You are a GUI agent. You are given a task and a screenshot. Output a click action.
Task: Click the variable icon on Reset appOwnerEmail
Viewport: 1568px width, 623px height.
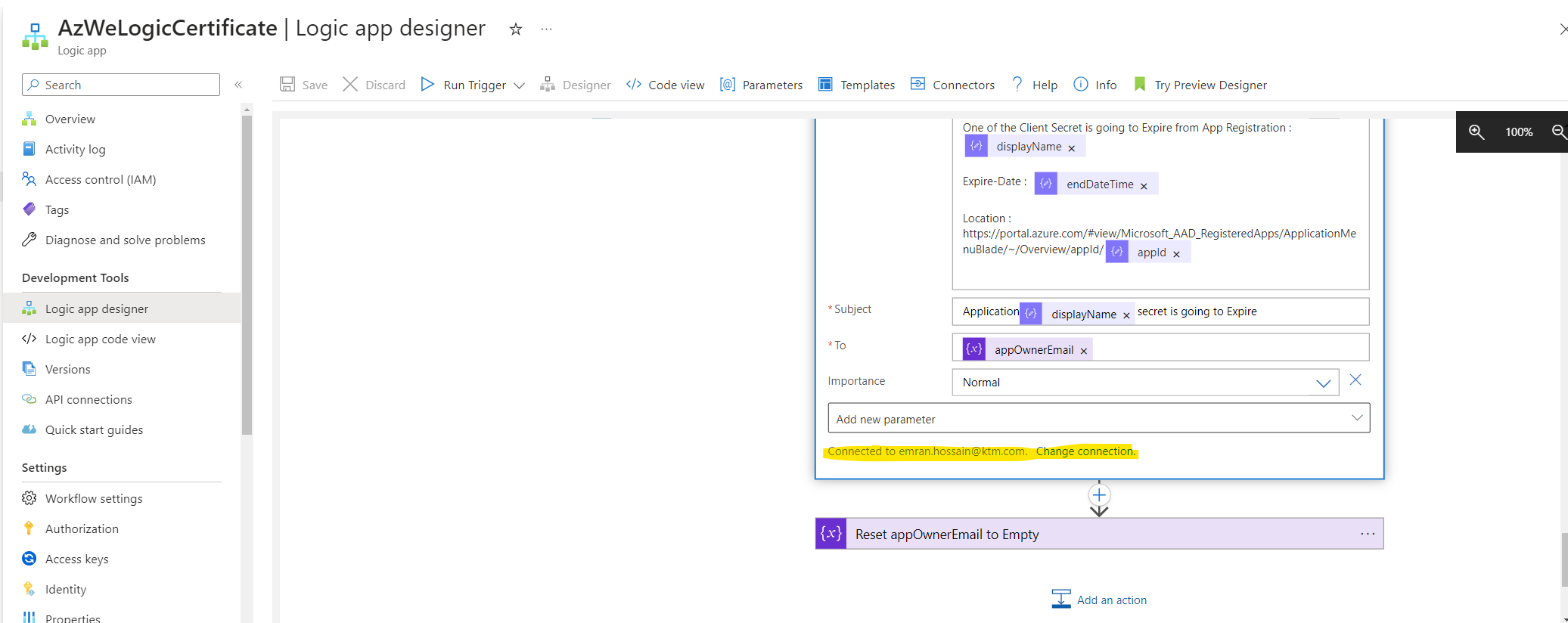coord(831,534)
